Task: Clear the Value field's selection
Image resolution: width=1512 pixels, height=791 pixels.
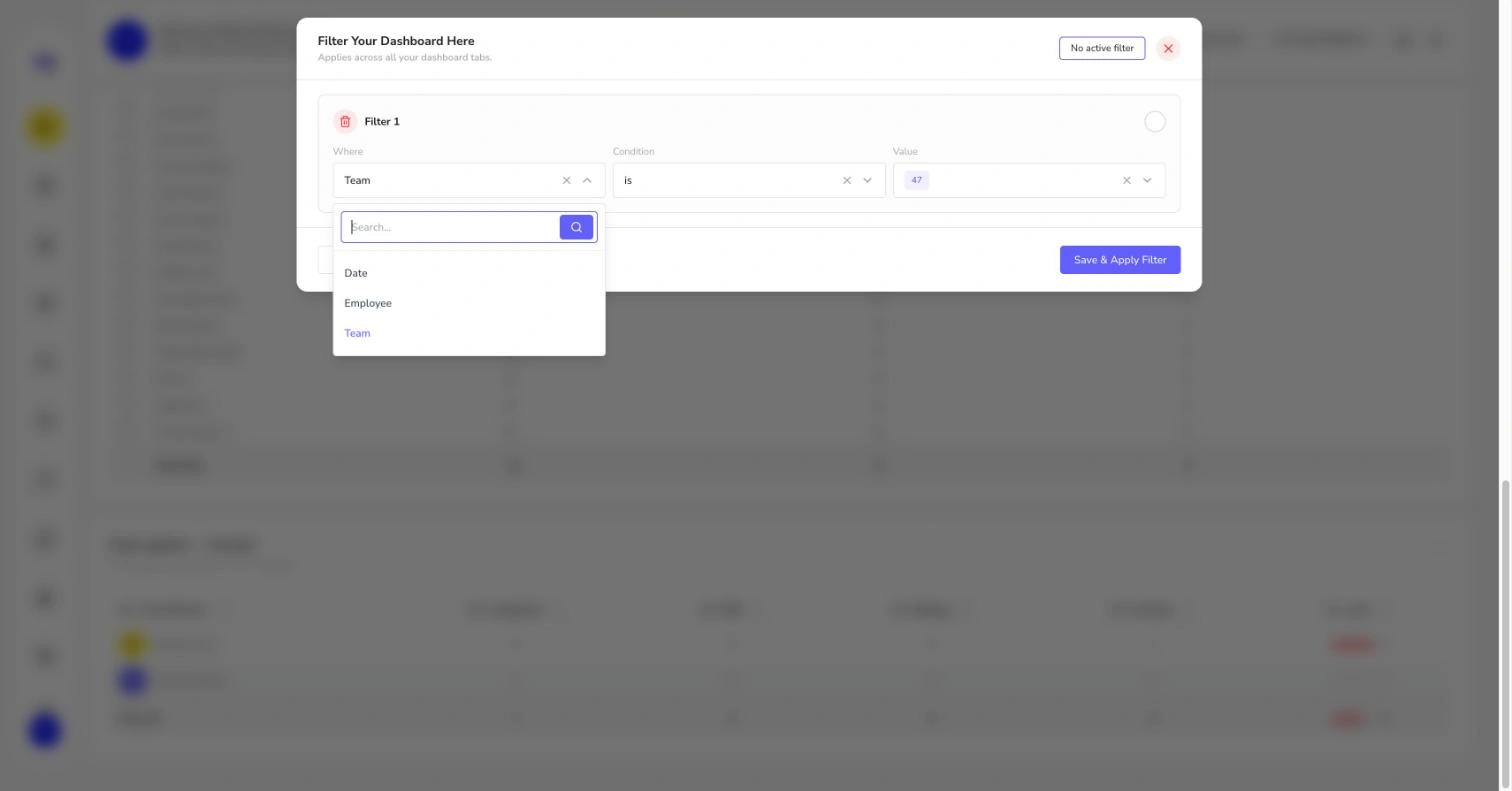Action: click(x=1127, y=181)
